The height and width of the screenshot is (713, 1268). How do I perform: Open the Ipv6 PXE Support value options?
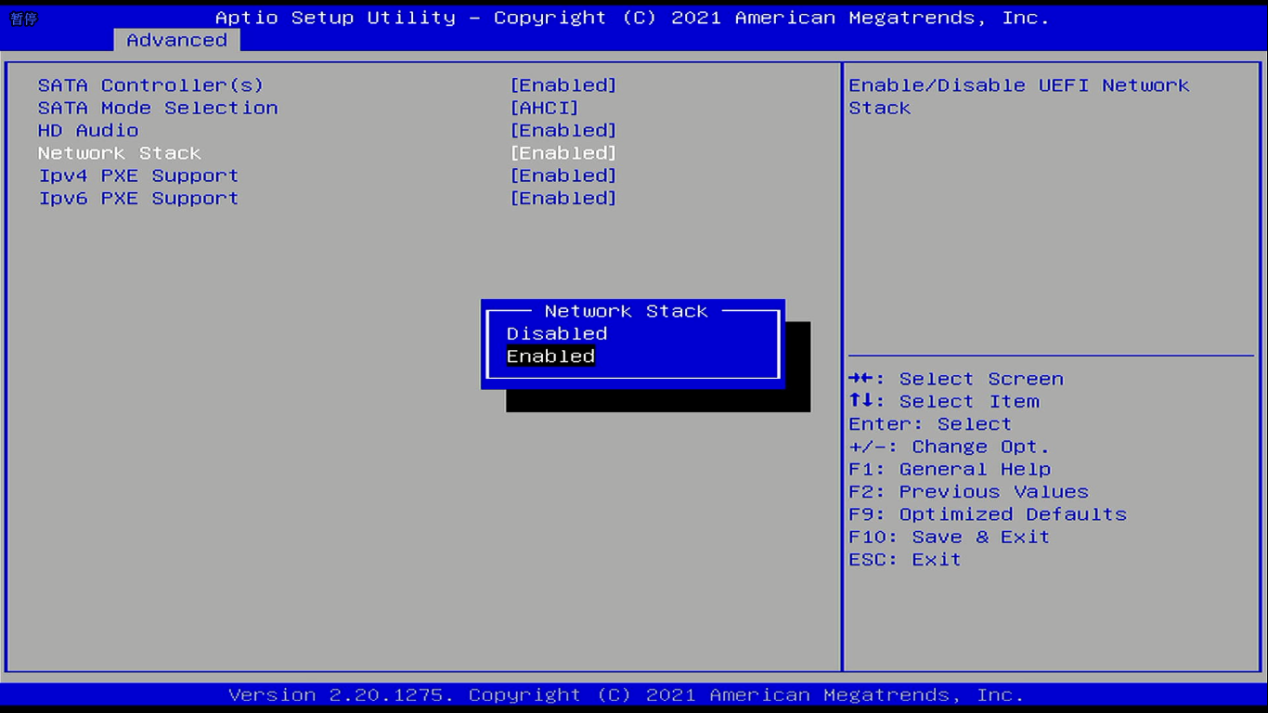[x=563, y=199]
